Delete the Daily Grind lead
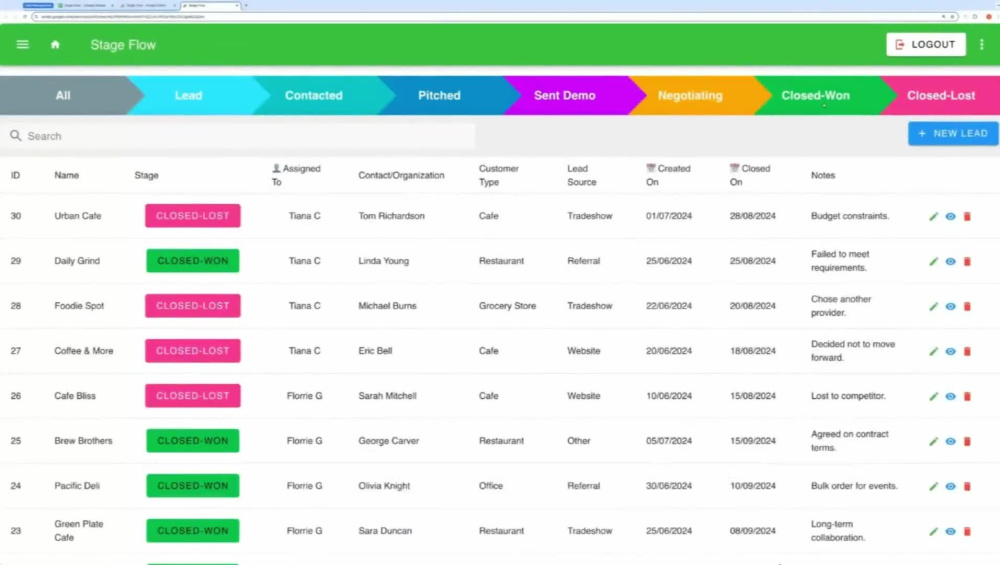Screen dimensions: 1000x565 point(967,261)
